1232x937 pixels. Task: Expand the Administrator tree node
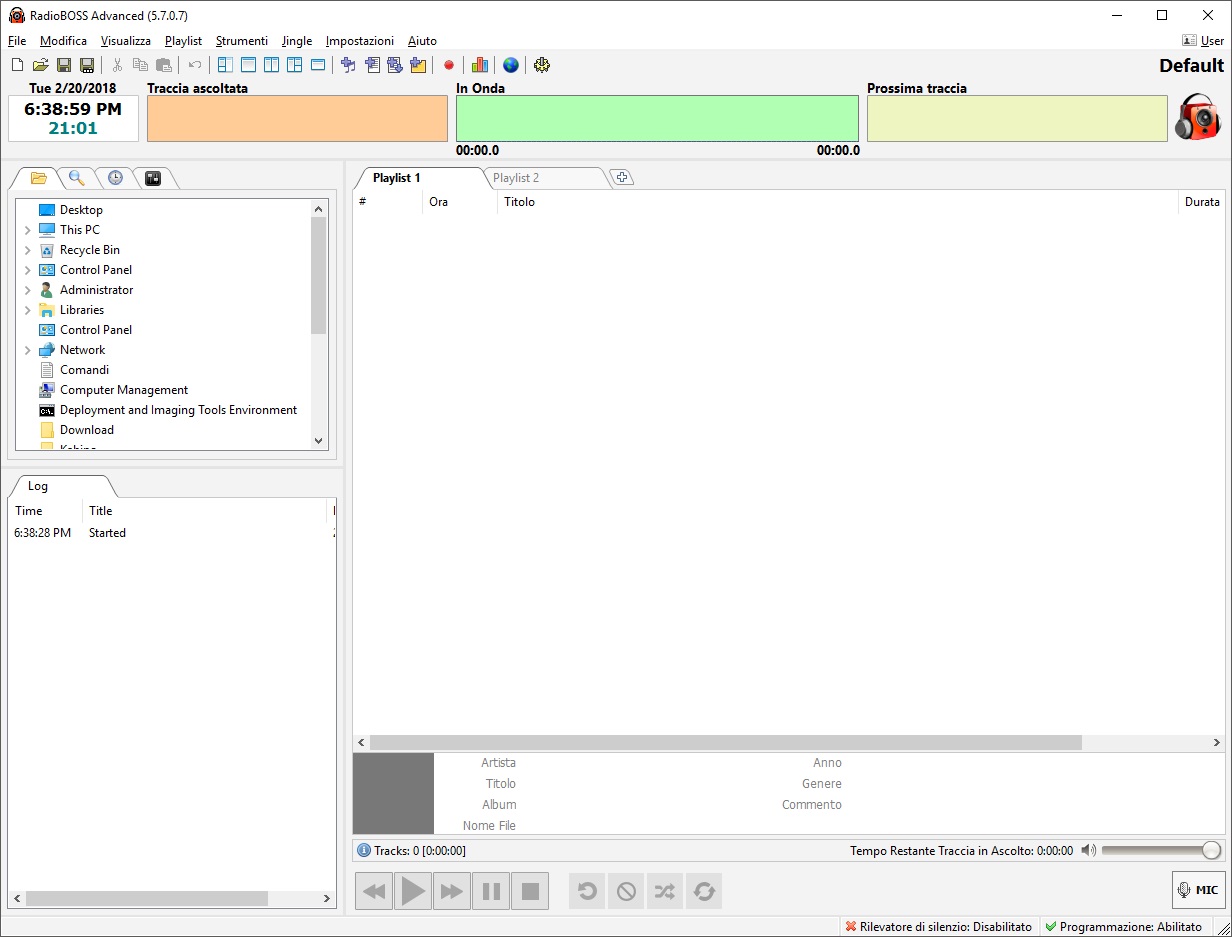(27, 290)
